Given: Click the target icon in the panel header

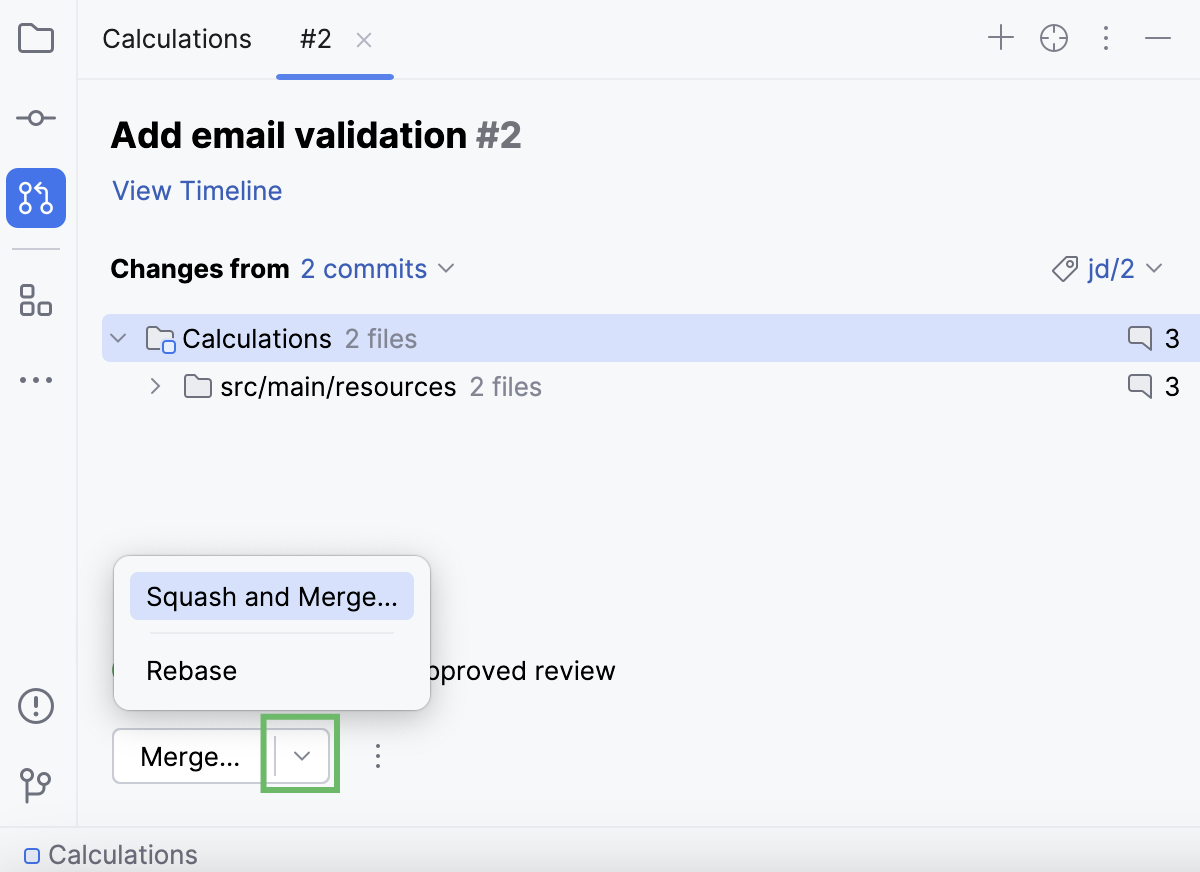Looking at the screenshot, I should click(x=1054, y=38).
